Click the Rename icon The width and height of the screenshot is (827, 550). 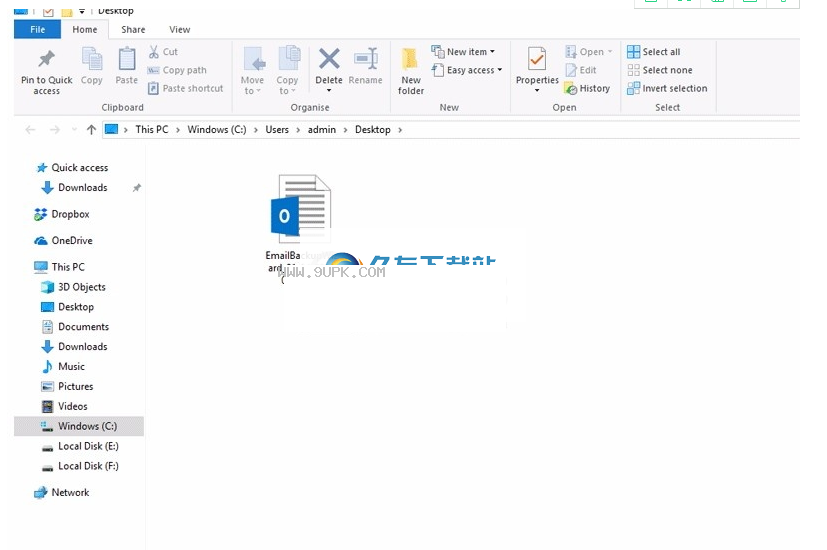(366, 59)
